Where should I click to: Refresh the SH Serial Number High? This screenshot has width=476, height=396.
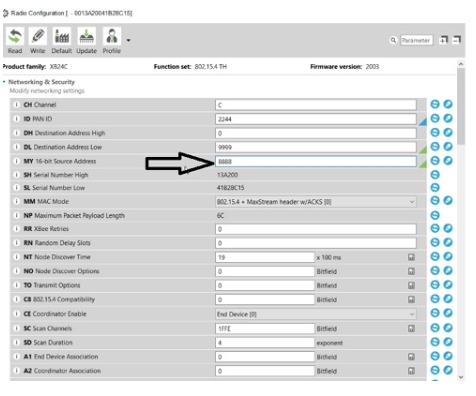tap(435, 175)
